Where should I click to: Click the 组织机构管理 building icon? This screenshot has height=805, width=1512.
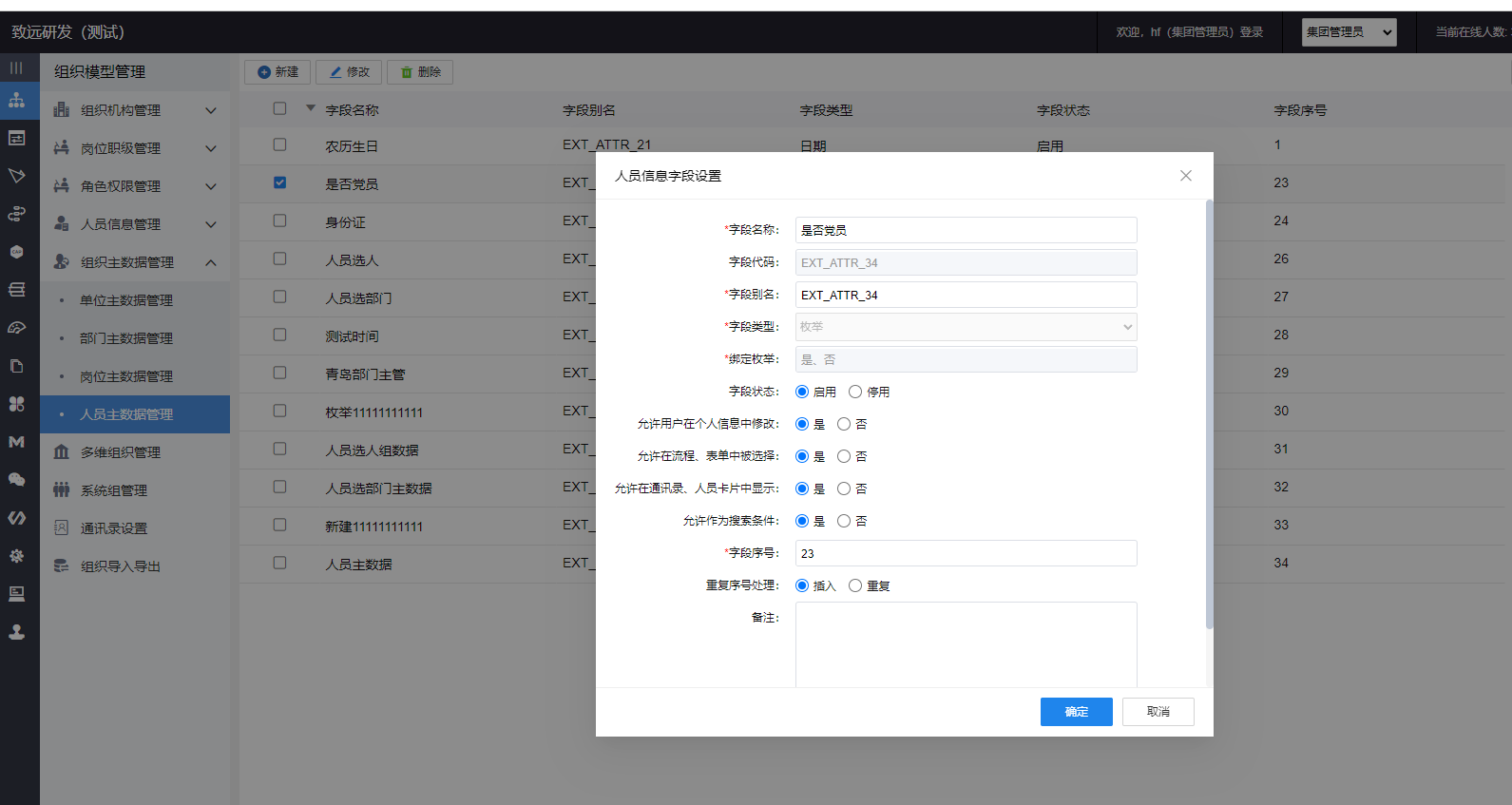[62, 110]
